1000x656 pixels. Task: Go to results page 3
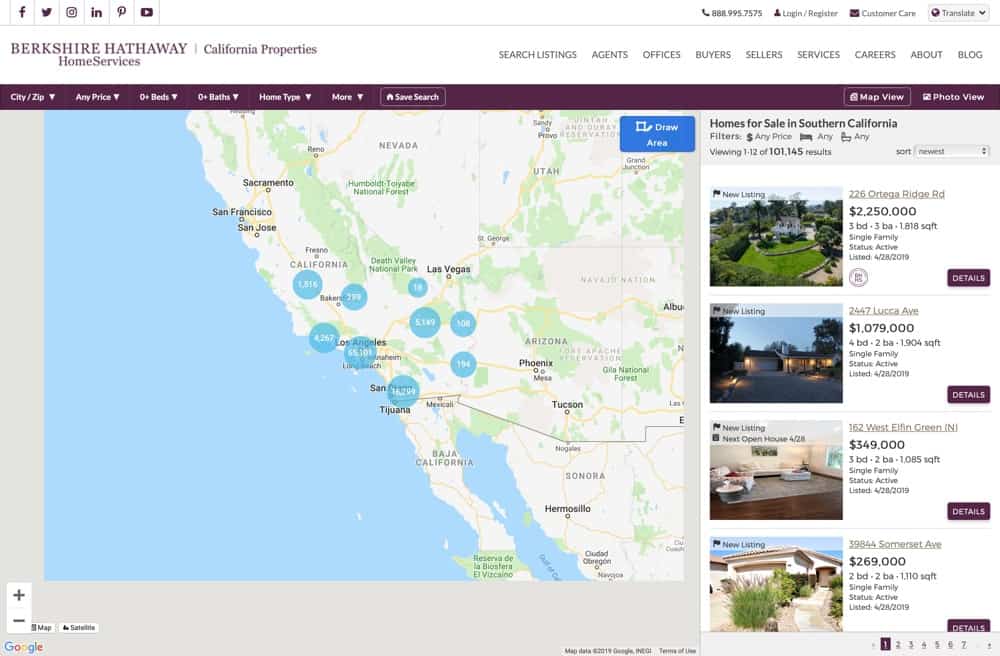(x=911, y=645)
